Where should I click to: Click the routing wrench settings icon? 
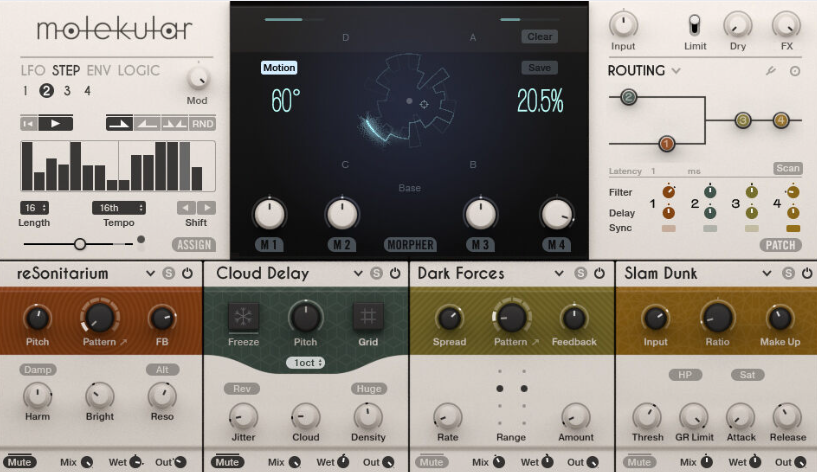pyautogui.click(x=771, y=71)
